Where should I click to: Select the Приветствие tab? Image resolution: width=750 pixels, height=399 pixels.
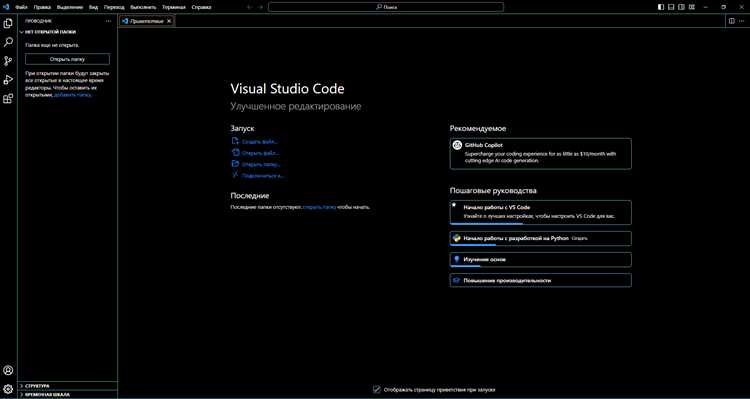147,21
